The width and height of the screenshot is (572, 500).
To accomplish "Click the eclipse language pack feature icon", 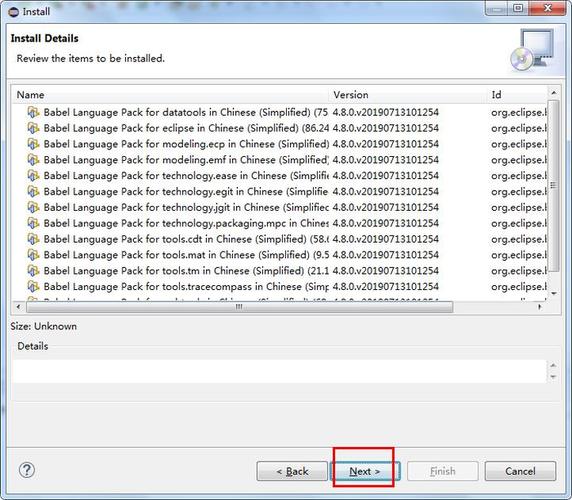I will [33, 128].
